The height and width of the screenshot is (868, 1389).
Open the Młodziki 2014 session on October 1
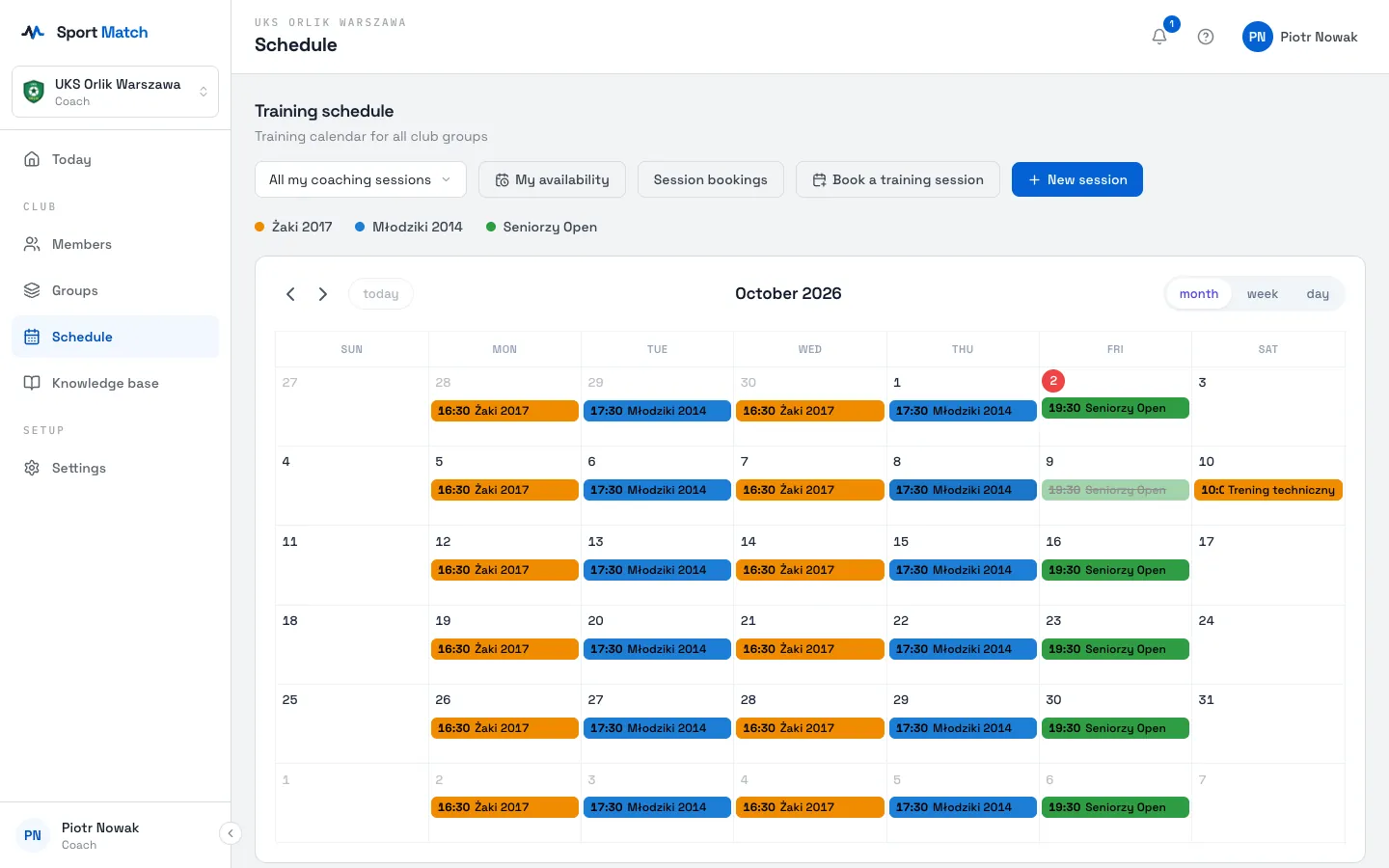[963, 411]
